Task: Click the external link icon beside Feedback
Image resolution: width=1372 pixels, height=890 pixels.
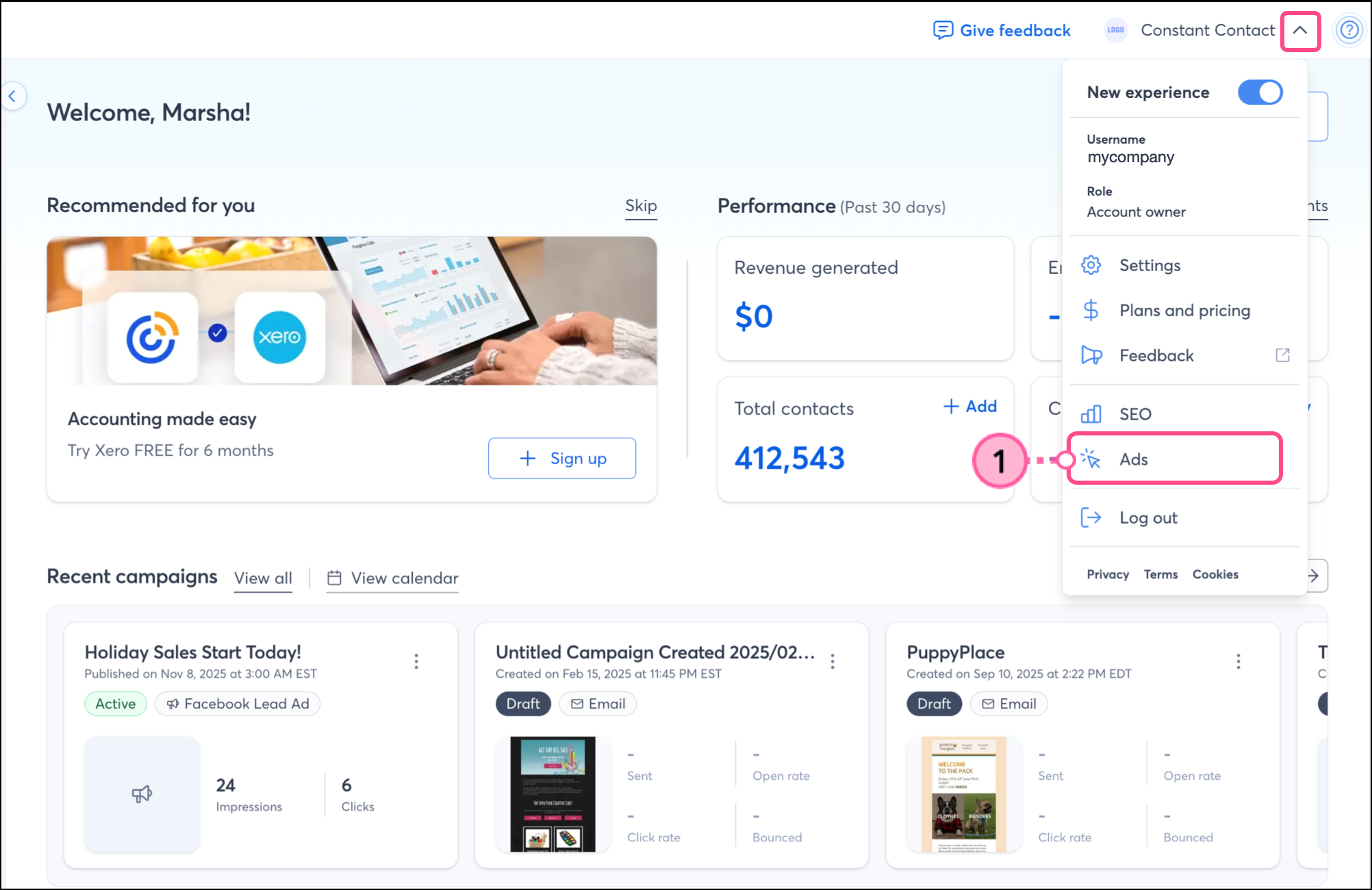Action: coord(1282,355)
